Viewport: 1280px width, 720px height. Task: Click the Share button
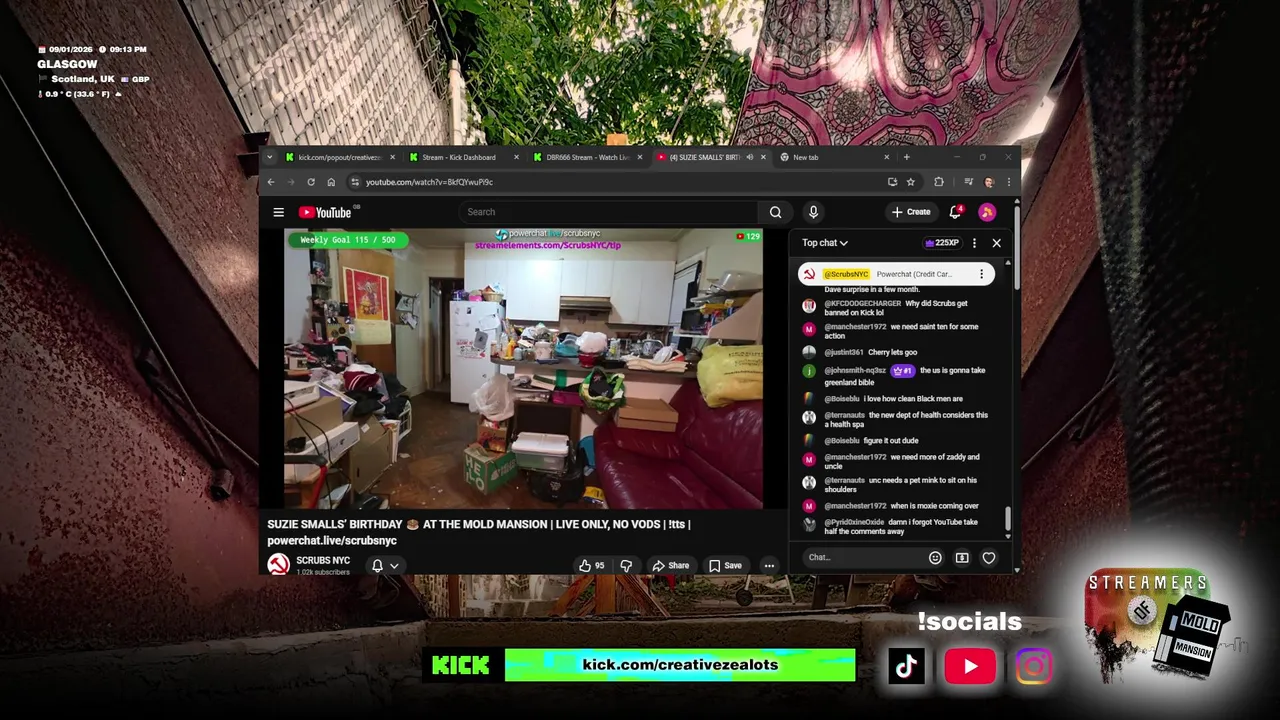(671, 566)
